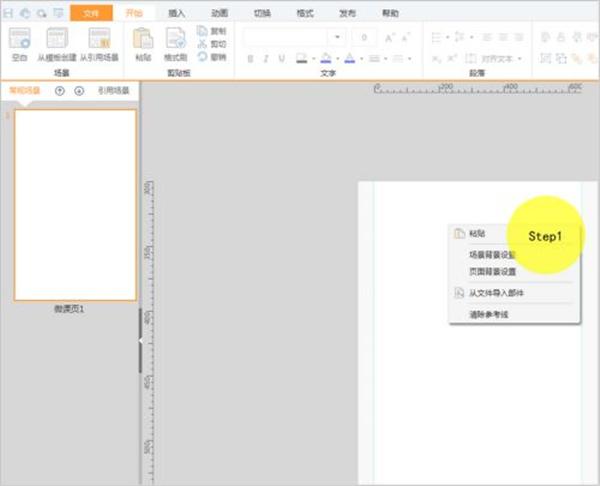Select the 微课页1 page thumbnail
This screenshot has width=600, height=486.
coord(75,205)
